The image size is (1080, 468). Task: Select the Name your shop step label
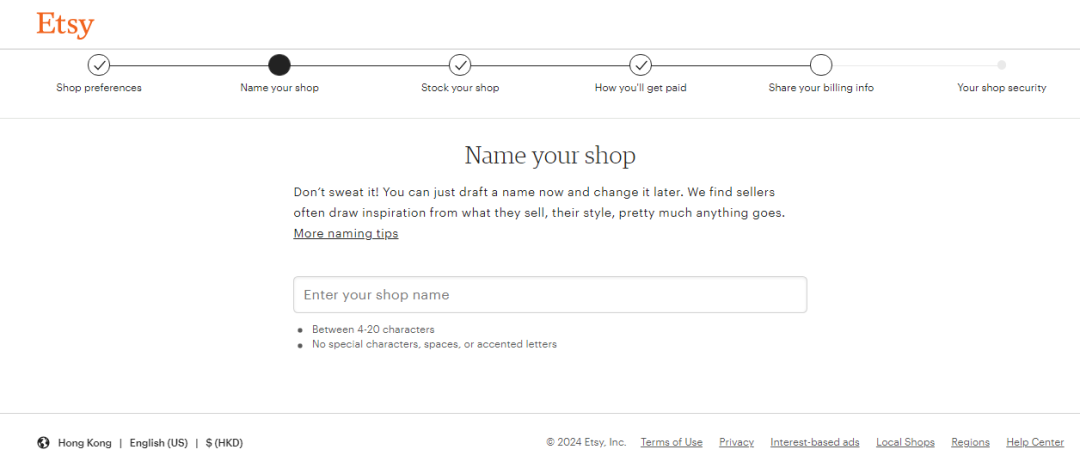pos(280,88)
